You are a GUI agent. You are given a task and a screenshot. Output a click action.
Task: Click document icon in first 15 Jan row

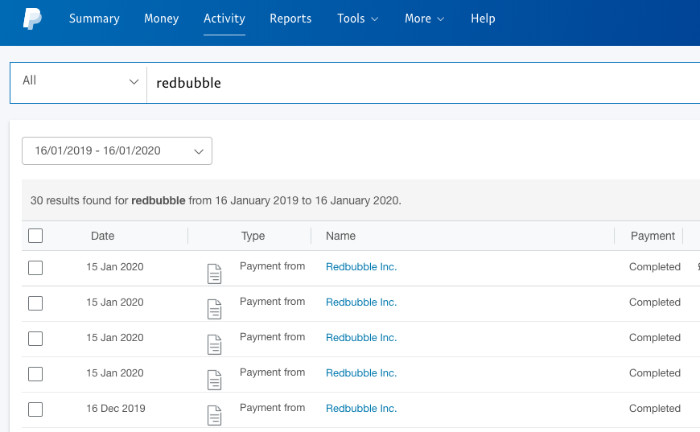[x=213, y=274]
